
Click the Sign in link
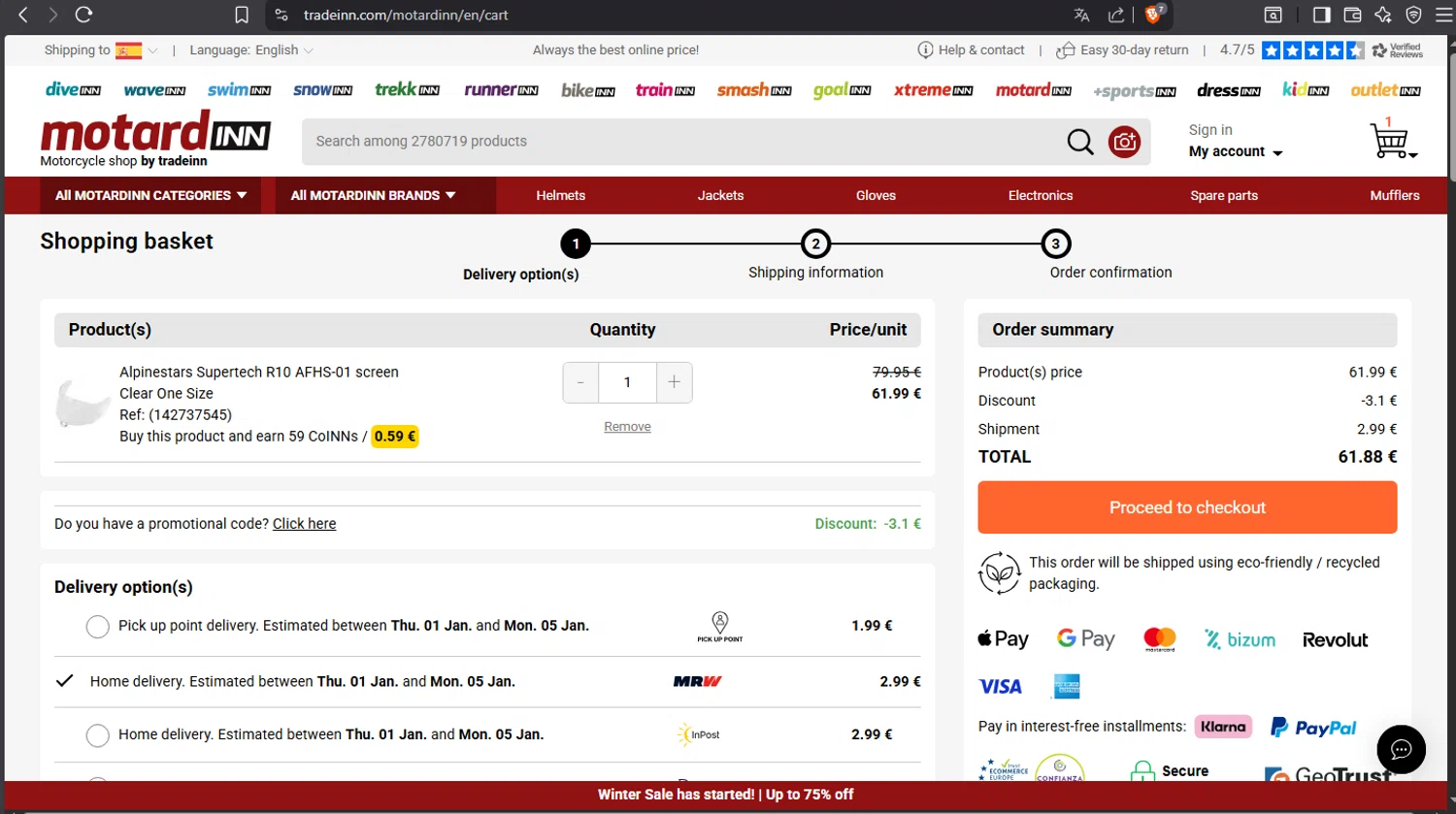pyautogui.click(x=1210, y=130)
